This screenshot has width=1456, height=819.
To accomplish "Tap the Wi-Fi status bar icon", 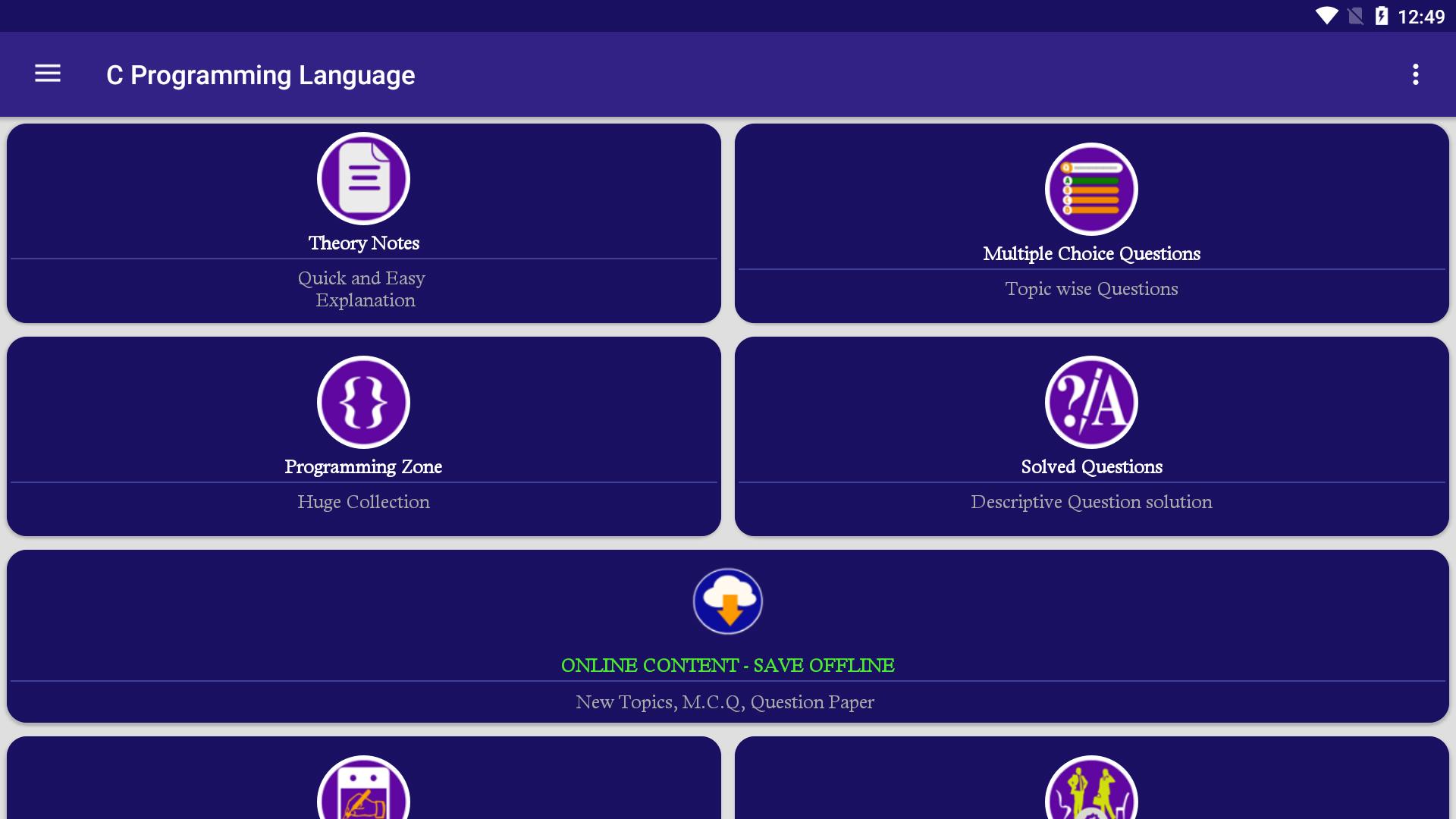I will 1326,16.
